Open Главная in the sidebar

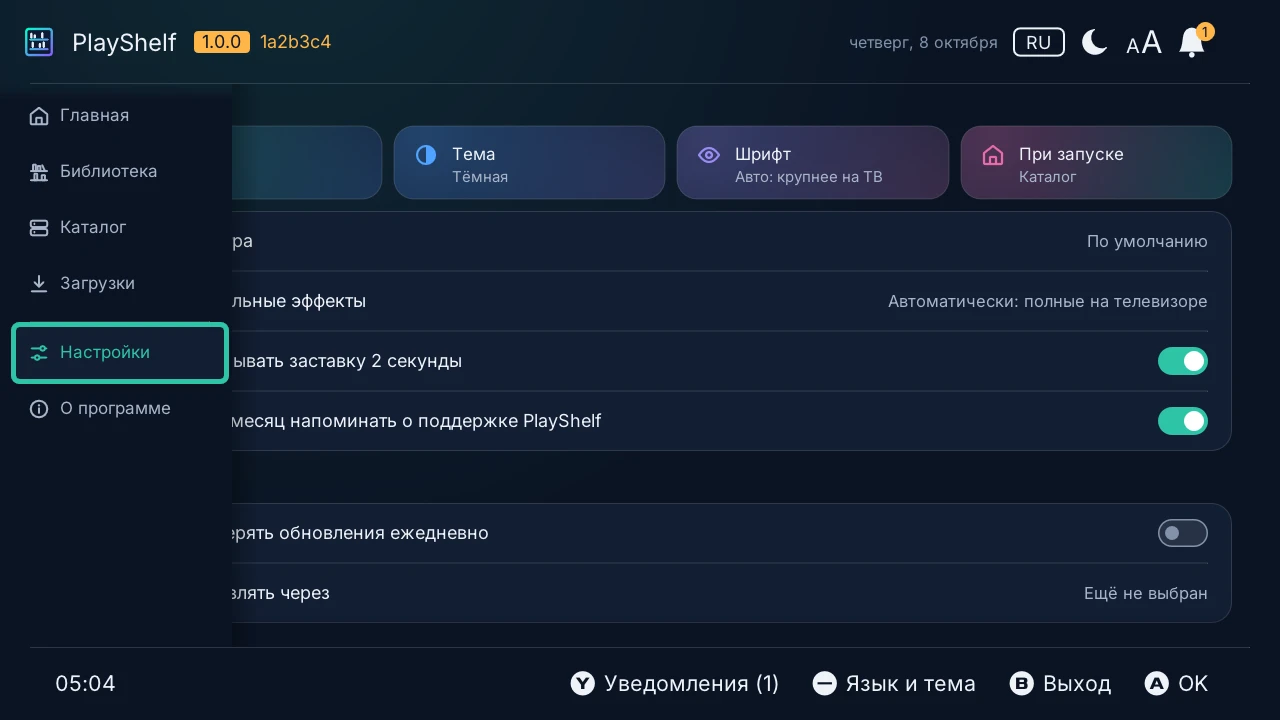pyautogui.click(x=120, y=115)
